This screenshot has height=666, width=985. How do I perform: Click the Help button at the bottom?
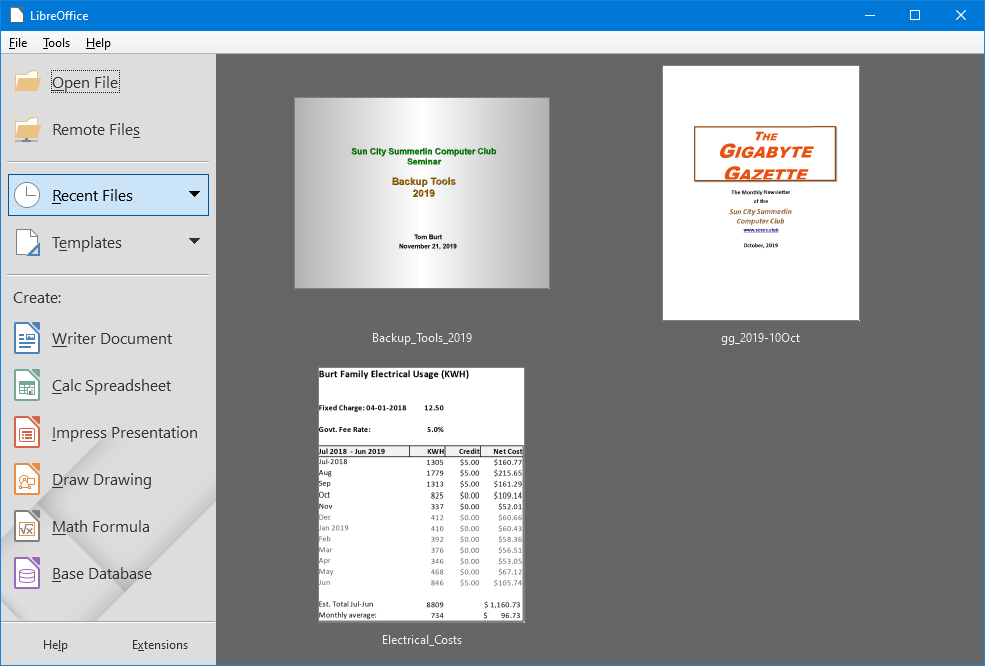pos(55,645)
